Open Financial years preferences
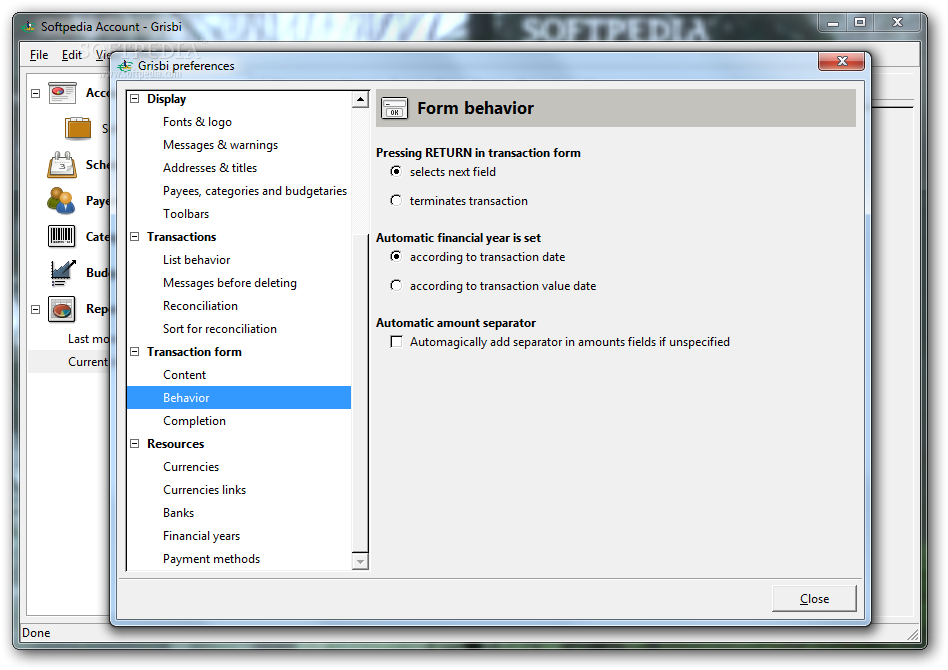This screenshot has height=670, width=948. [x=201, y=536]
